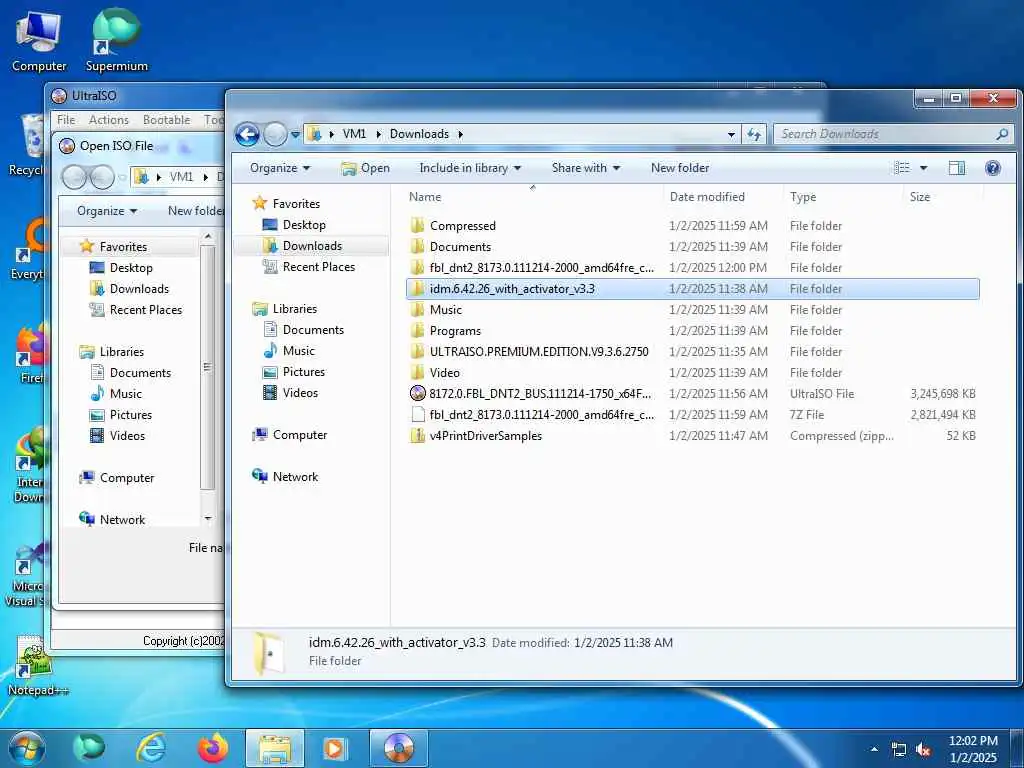Select the Programs folder row
The height and width of the screenshot is (768, 1024).
click(x=692, y=331)
